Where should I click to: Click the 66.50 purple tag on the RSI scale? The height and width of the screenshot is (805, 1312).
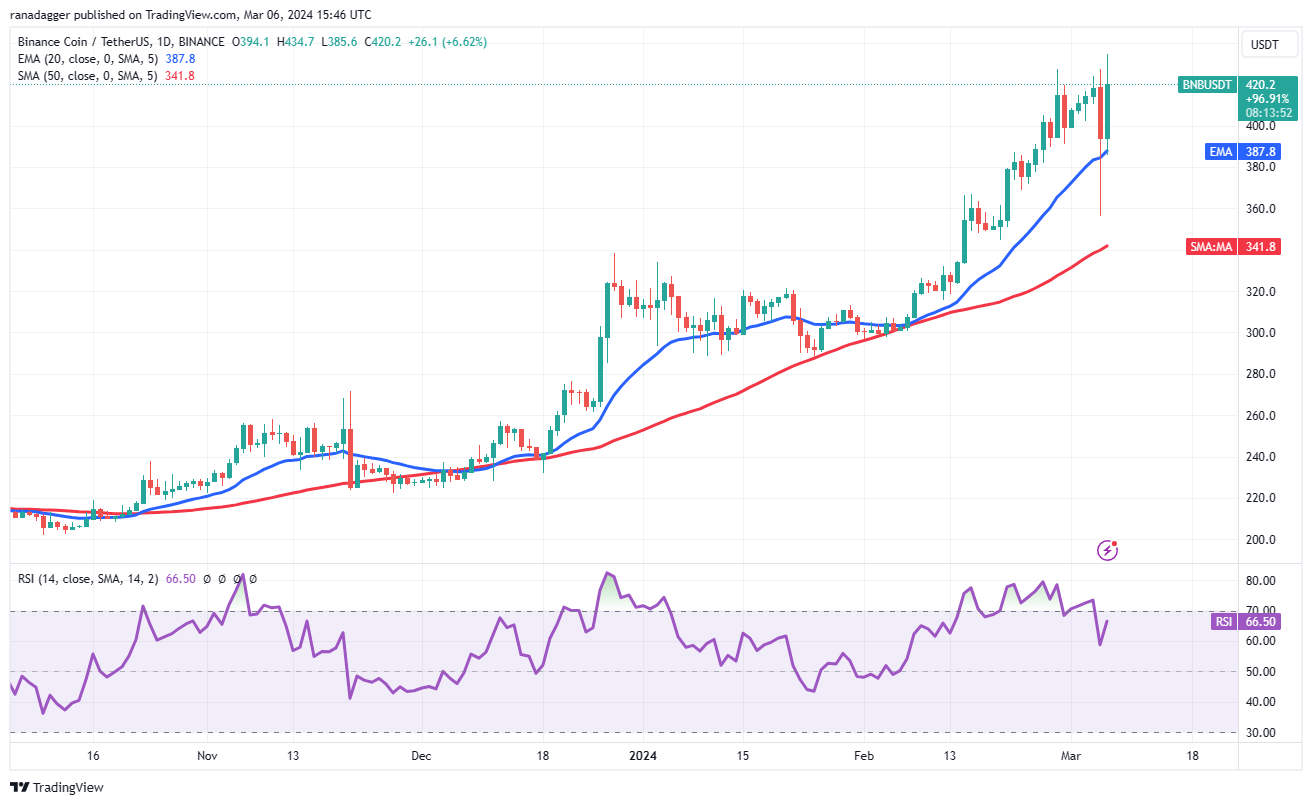point(1261,622)
